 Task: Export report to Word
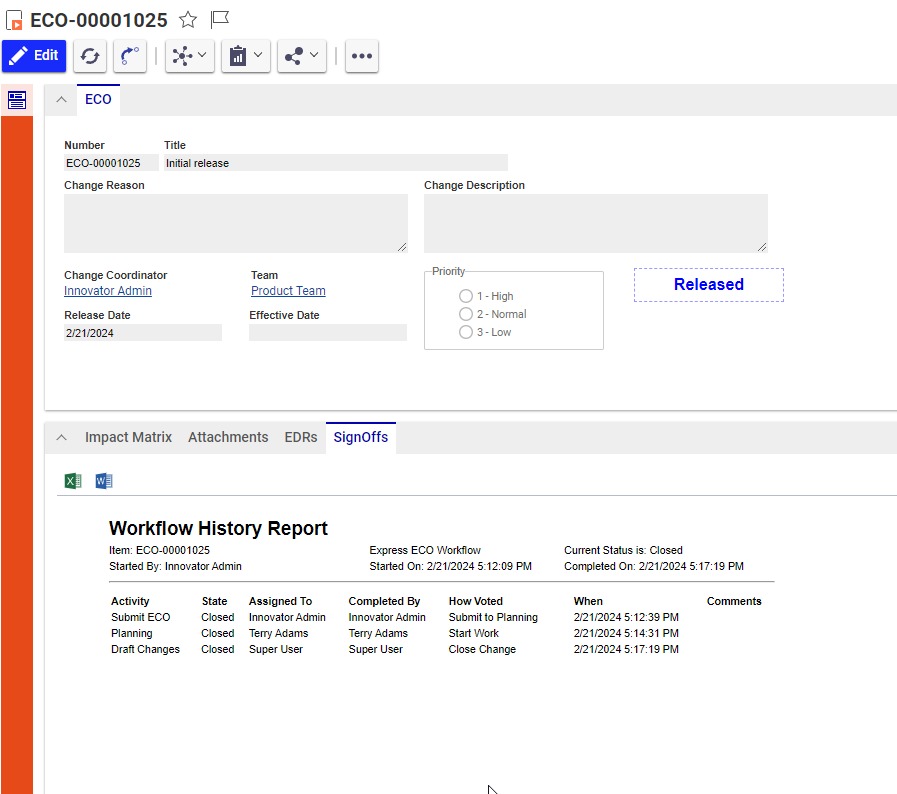(104, 481)
